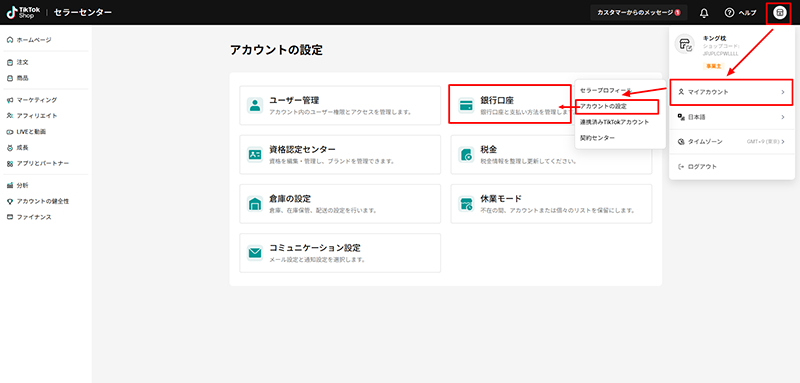The image size is (800, 383).
Task: Open マーケティング in the sidebar
Action: pos(37,100)
